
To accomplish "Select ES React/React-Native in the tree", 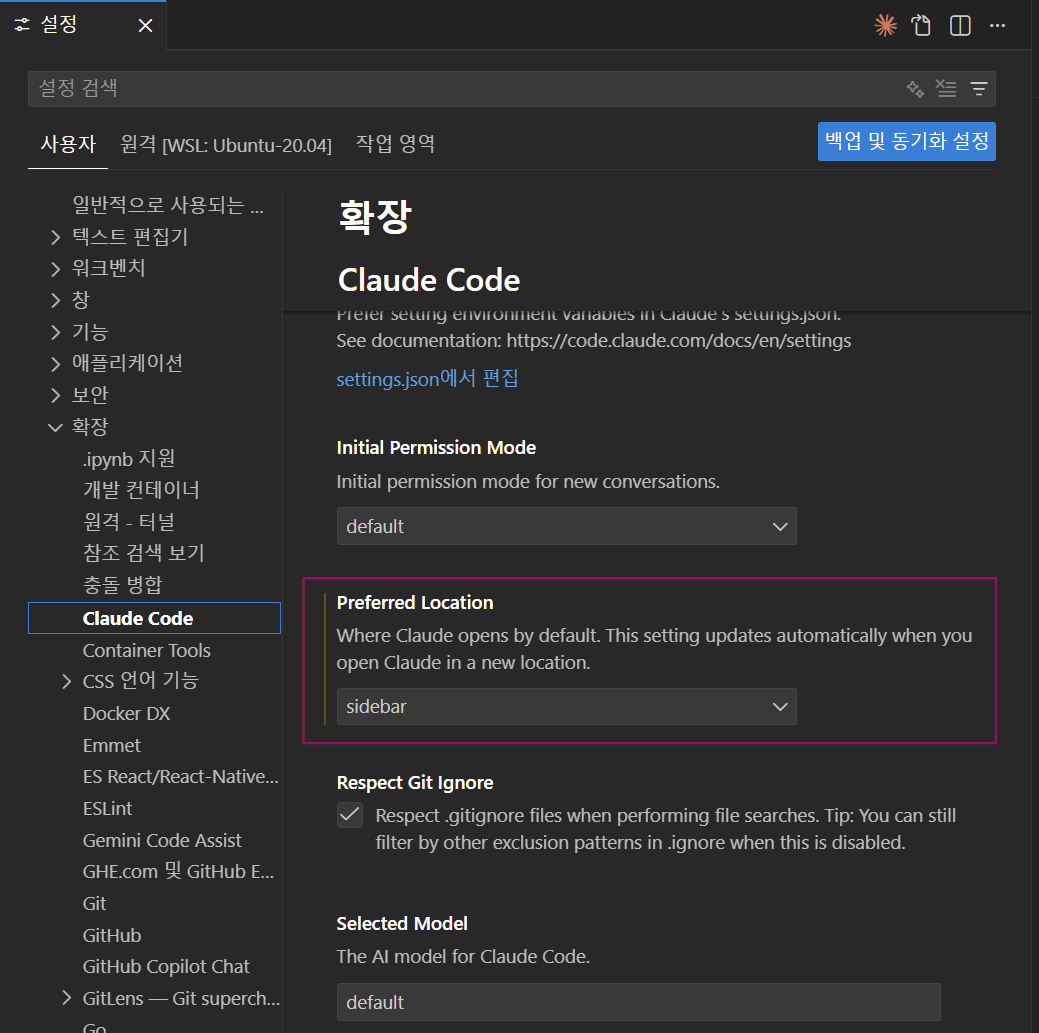I will click(180, 777).
